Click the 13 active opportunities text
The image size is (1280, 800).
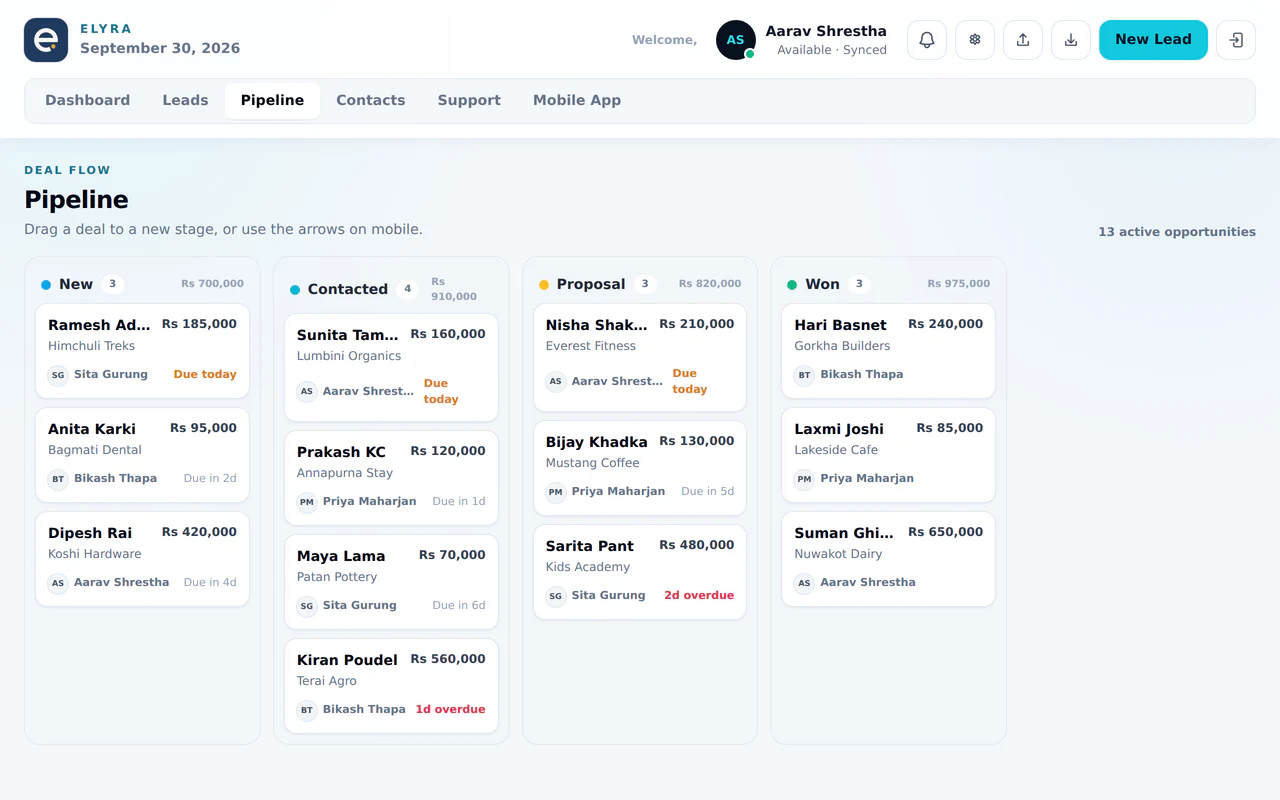point(1177,232)
